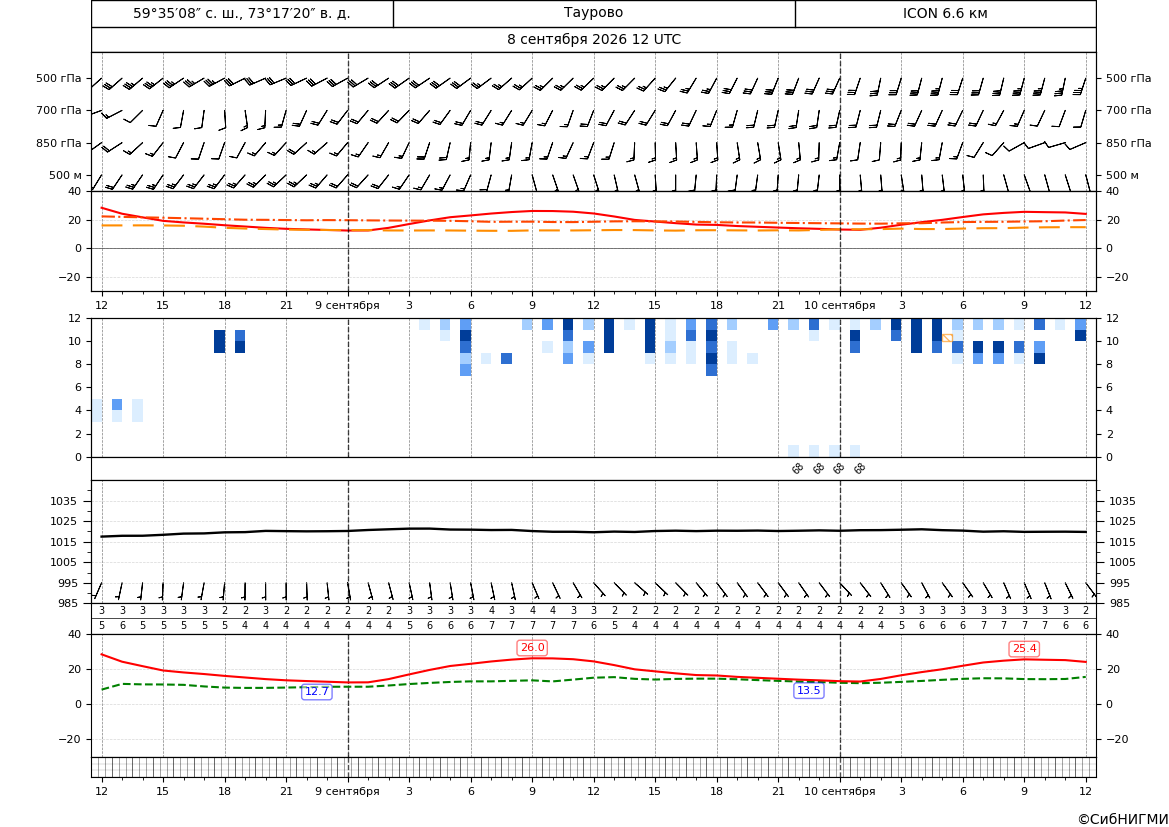The image size is (1169, 827).
Task: Click the red 26.0 maximum temperature label
Action: [532, 647]
